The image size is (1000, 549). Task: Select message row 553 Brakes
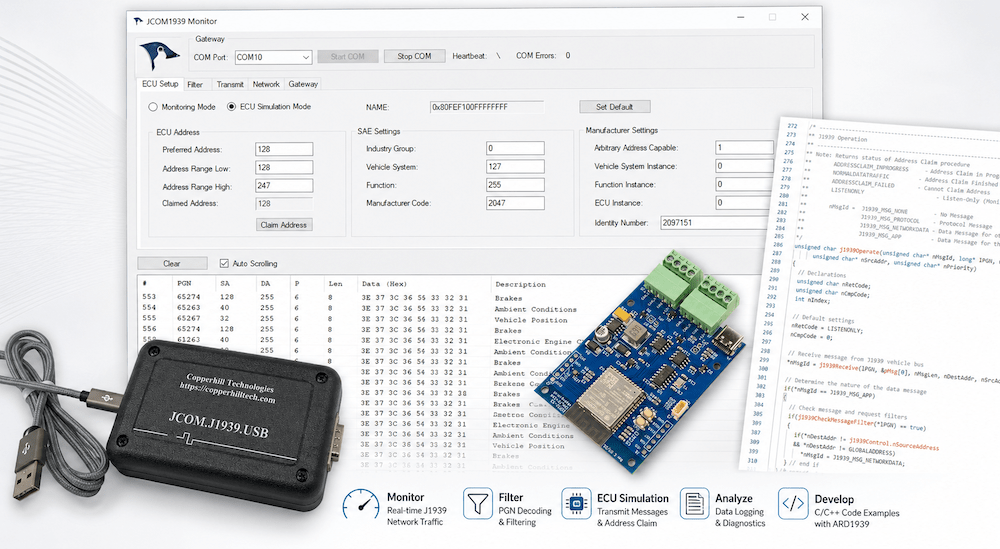click(x=332, y=298)
